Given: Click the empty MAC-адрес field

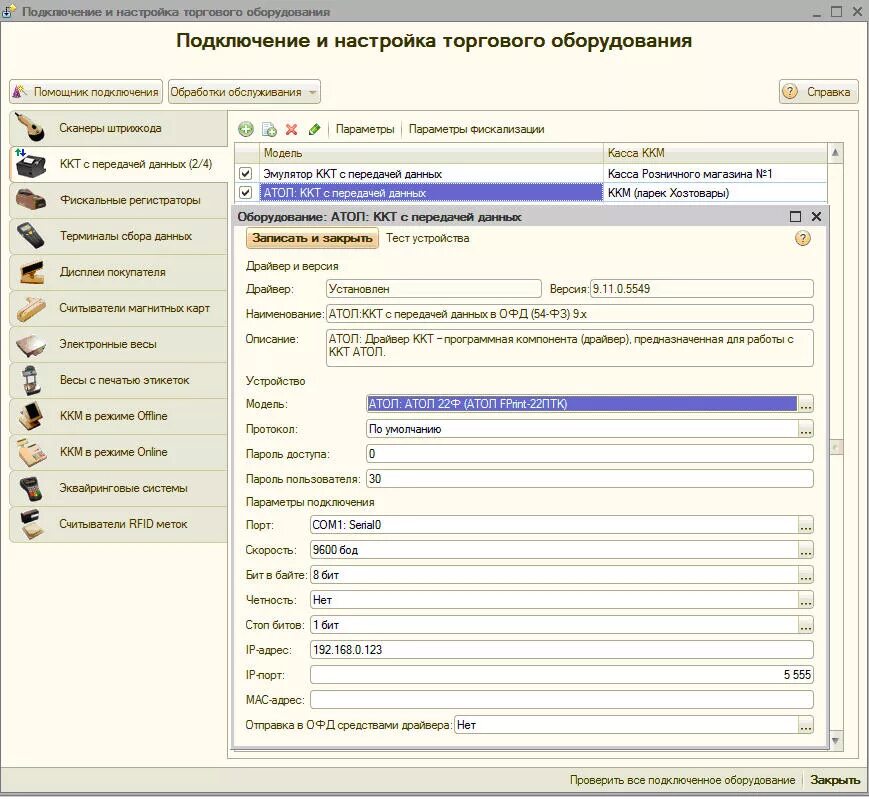Looking at the screenshot, I should 561,699.
